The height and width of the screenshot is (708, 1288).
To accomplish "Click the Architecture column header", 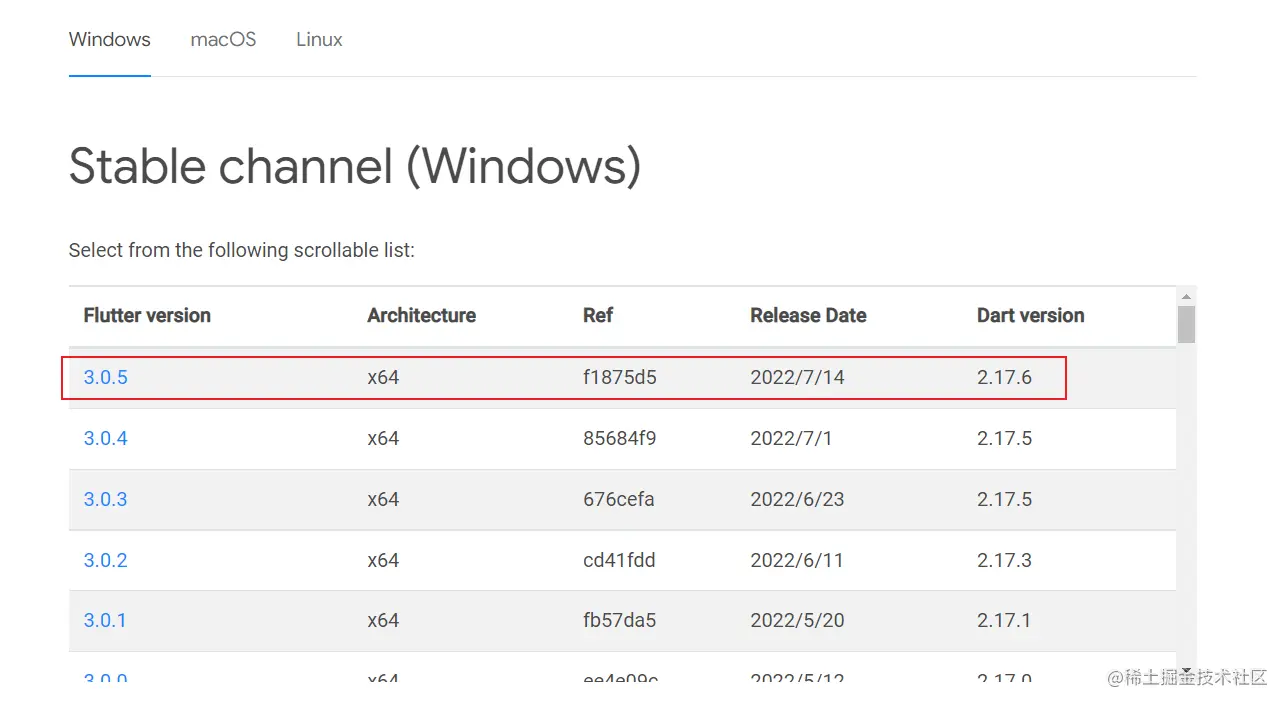I will 421,316.
